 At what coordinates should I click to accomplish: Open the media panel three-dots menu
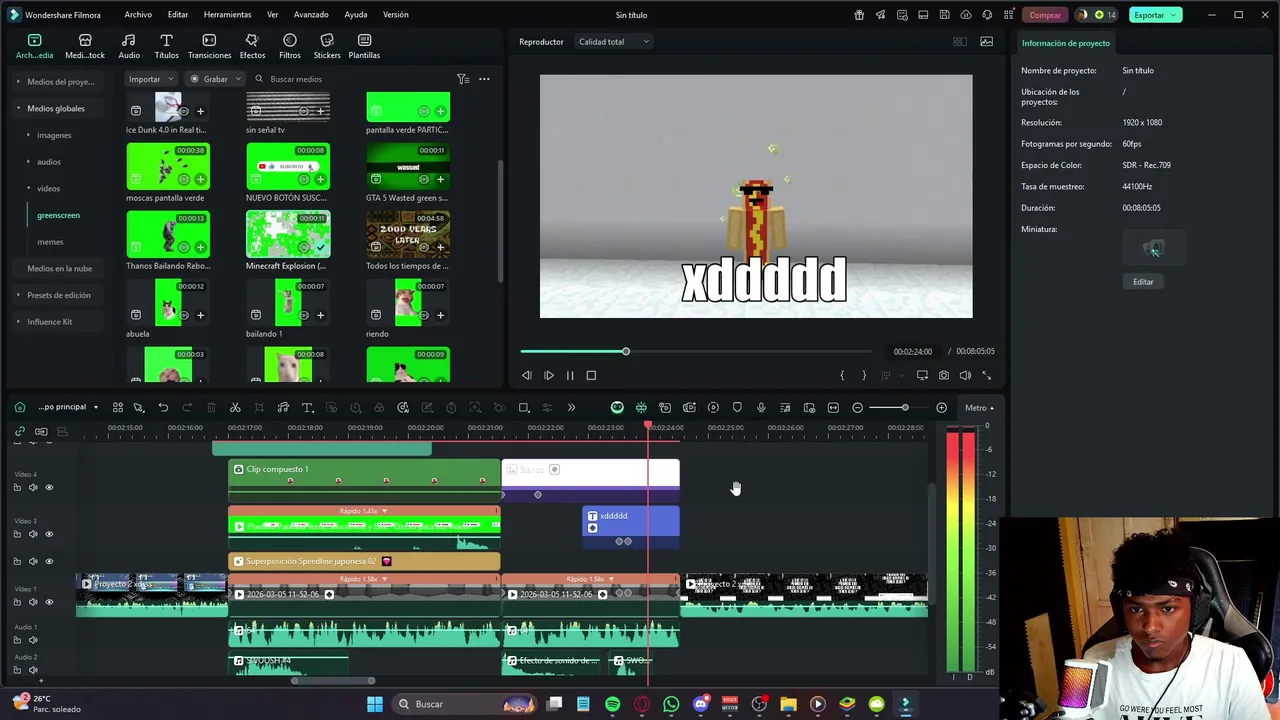click(x=484, y=79)
